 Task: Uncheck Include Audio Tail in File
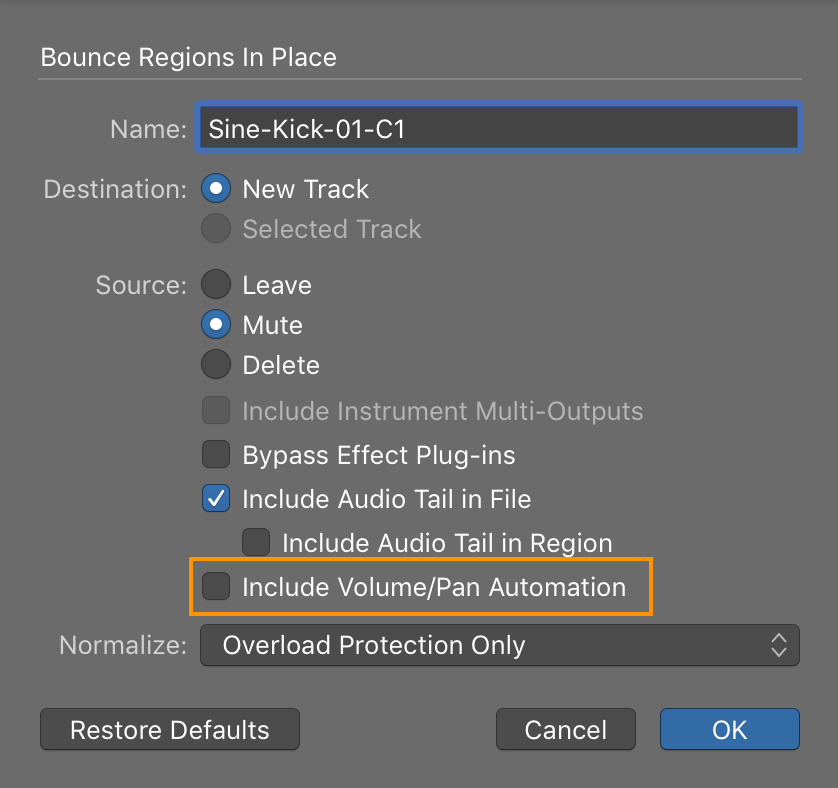[216, 498]
